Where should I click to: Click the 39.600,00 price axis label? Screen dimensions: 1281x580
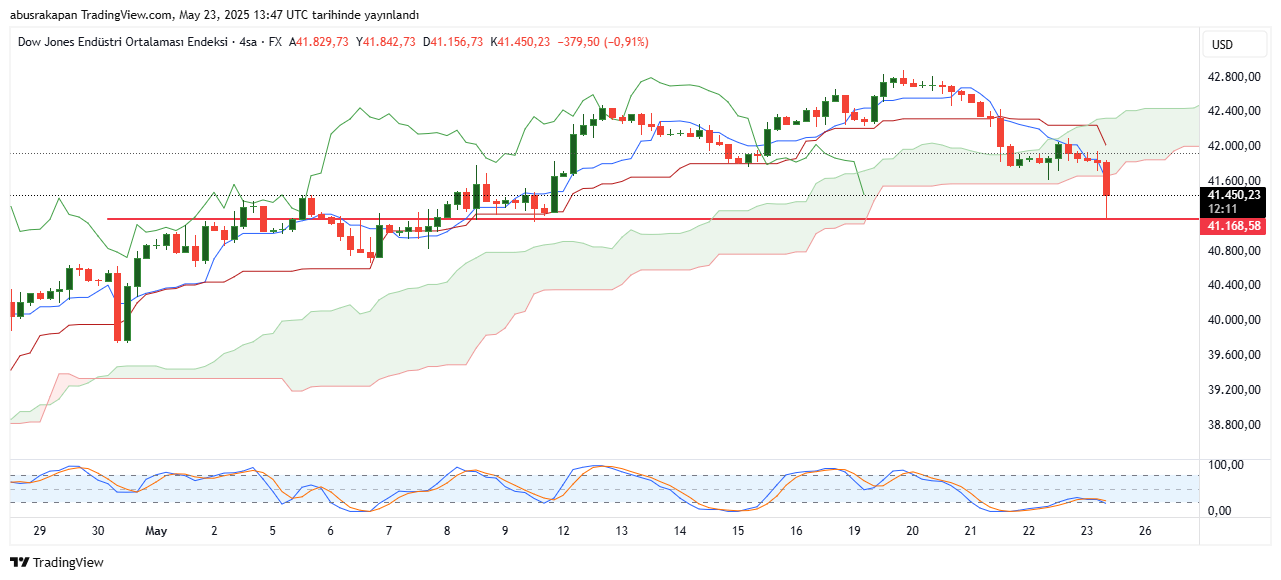coord(1235,355)
